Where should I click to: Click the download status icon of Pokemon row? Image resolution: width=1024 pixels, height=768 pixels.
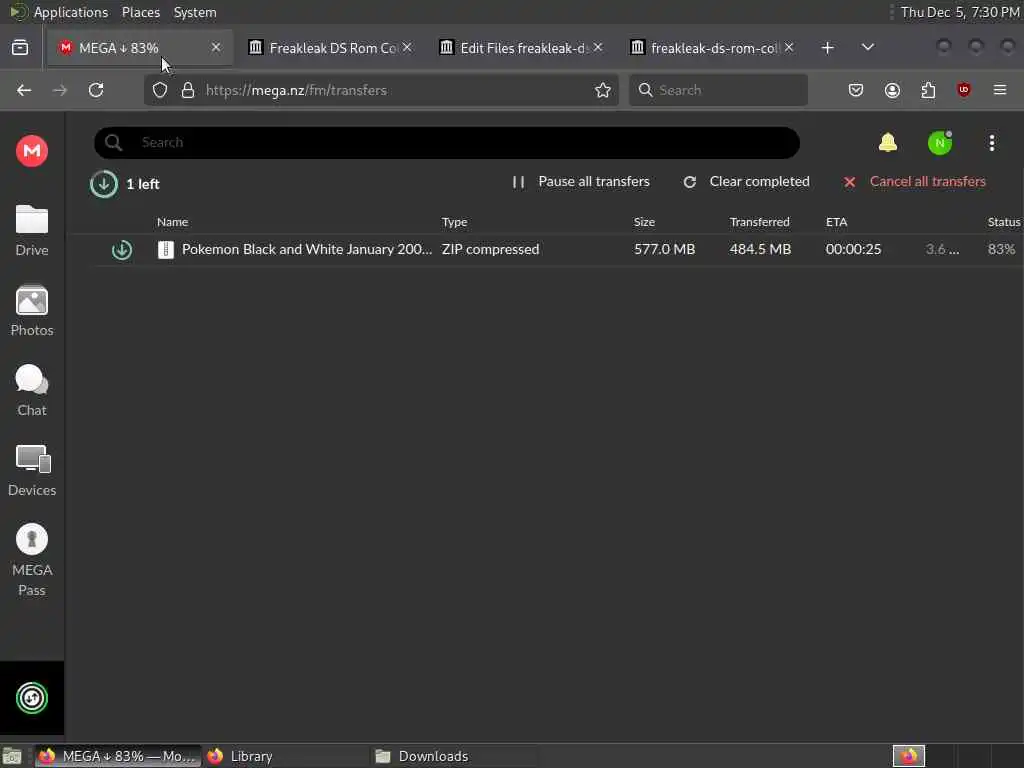[x=121, y=249]
